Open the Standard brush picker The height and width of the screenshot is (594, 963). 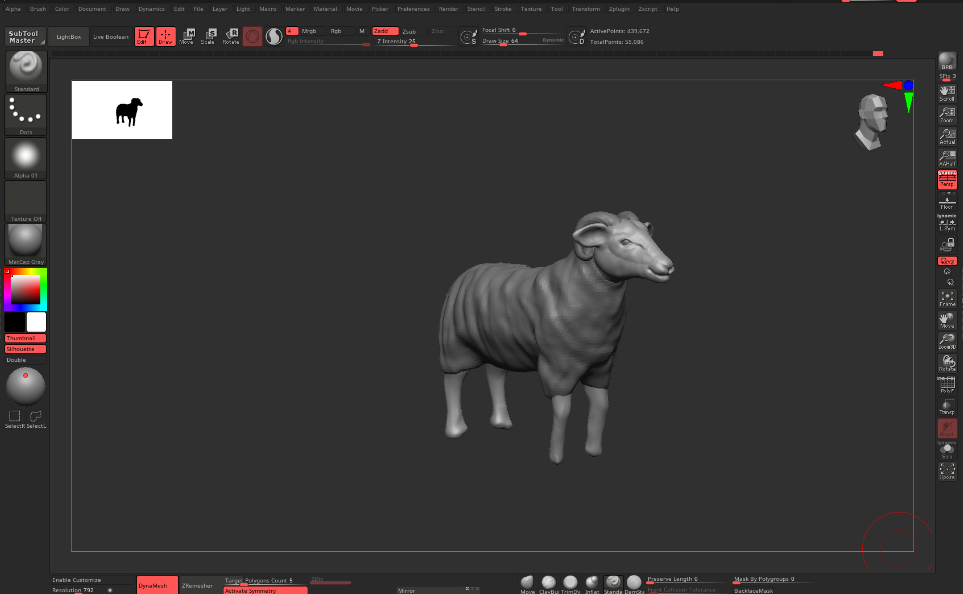point(26,69)
